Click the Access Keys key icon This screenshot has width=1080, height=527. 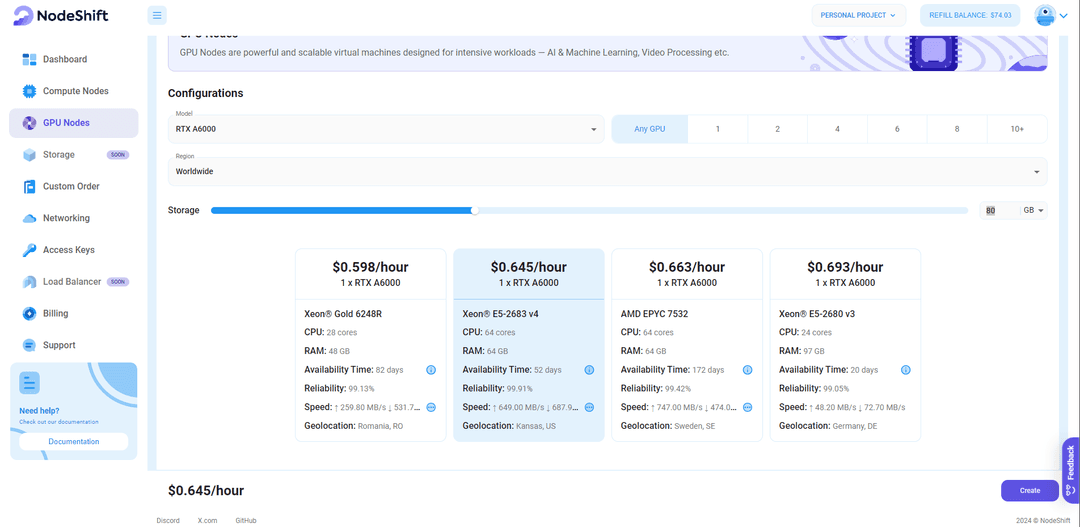click(x=29, y=250)
